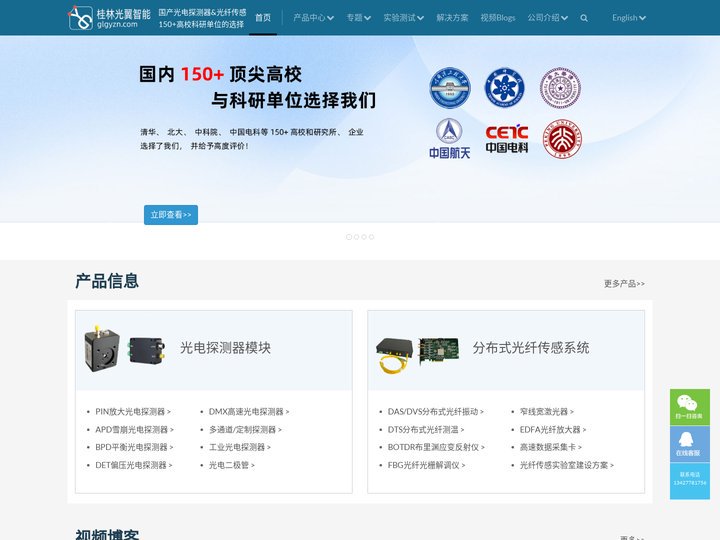Open DET偏压光电探测器 link
The image size is (720, 540).
[134, 465]
